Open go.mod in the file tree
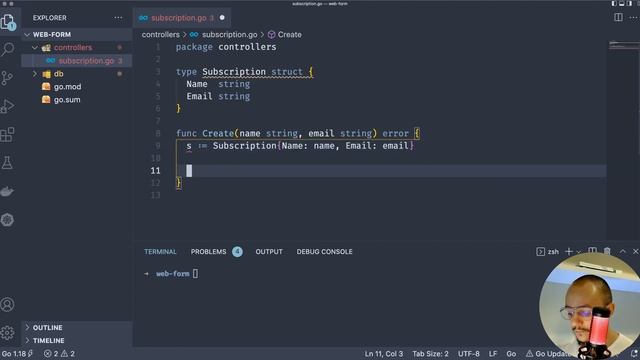The height and width of the screenshot is (360, 640). [76, 87]
